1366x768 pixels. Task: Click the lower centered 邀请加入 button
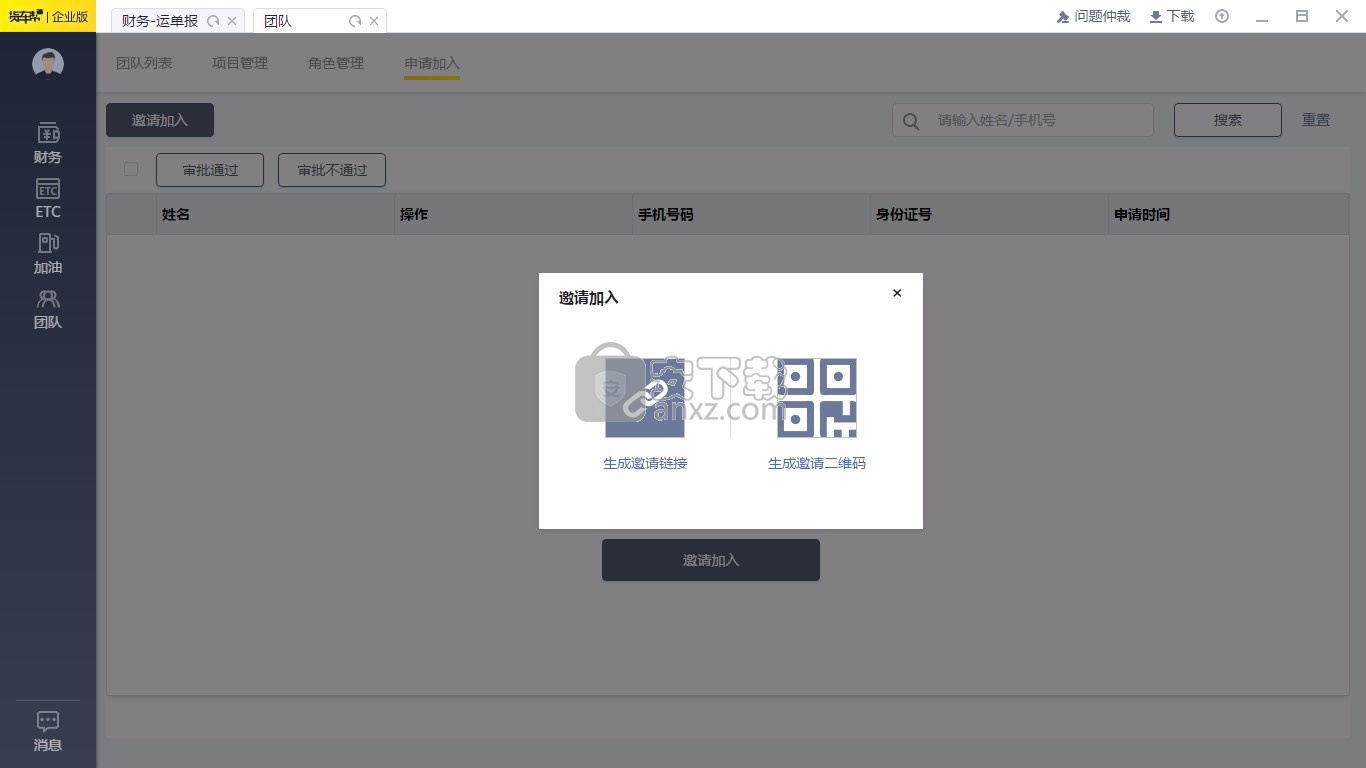711,560
